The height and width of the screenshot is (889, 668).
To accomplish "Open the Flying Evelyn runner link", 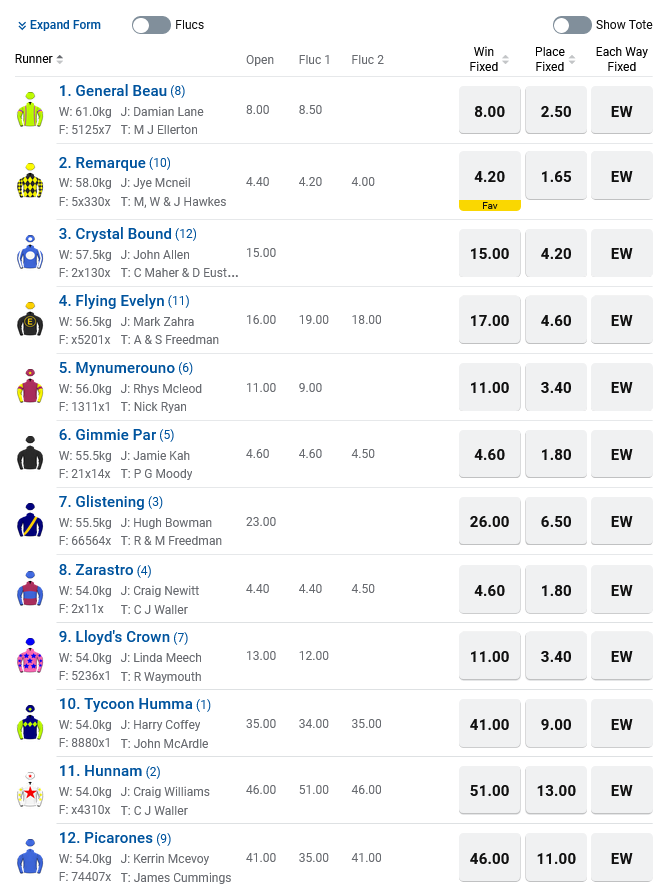I will coord(111,301).
